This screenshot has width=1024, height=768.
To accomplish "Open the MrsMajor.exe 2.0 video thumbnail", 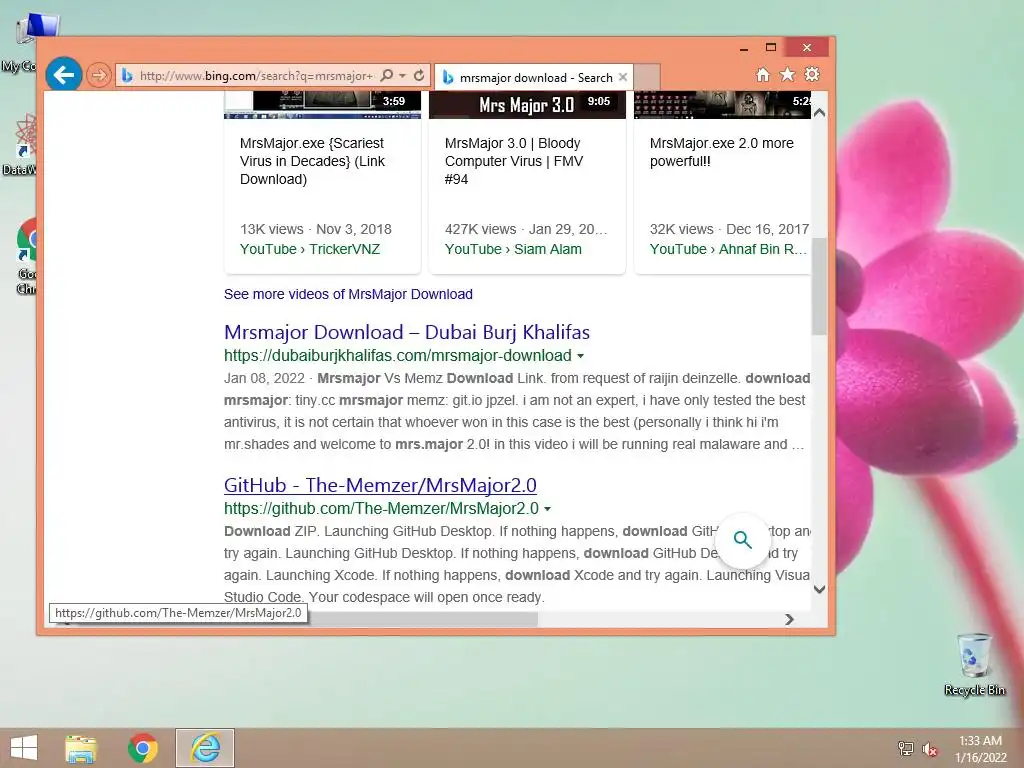I will [722, 104].
